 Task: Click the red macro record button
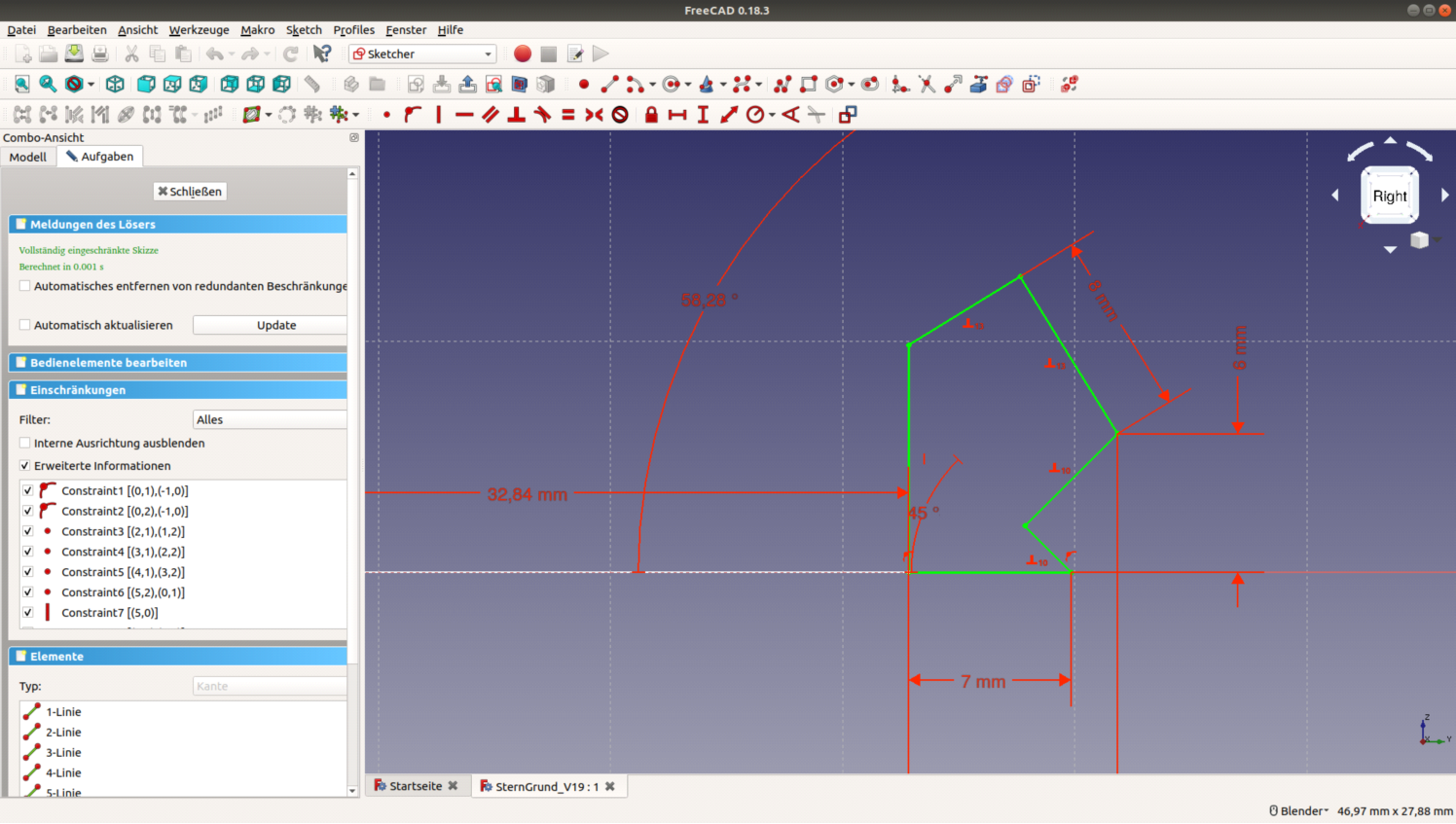click(x=523, y=54)
